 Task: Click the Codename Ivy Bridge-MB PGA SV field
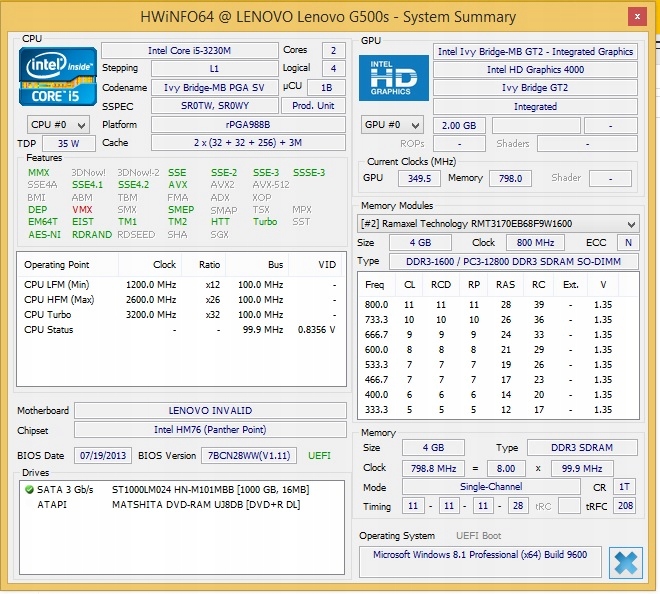(x=214, y=88)
